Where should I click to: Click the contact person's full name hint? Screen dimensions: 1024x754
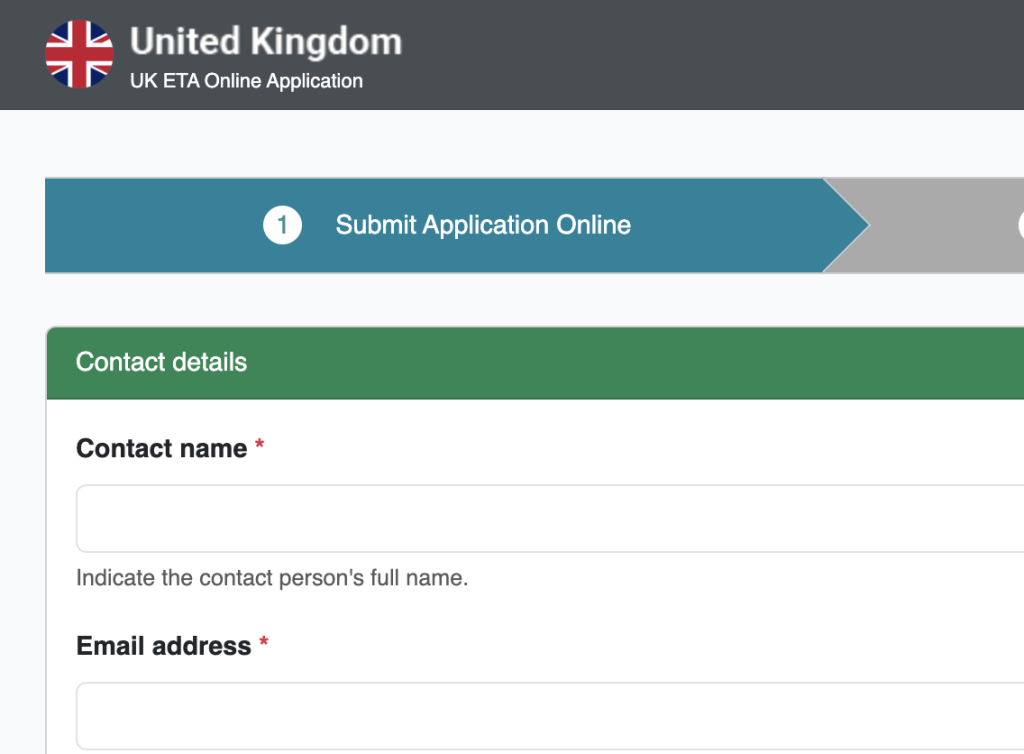point(272,578)
